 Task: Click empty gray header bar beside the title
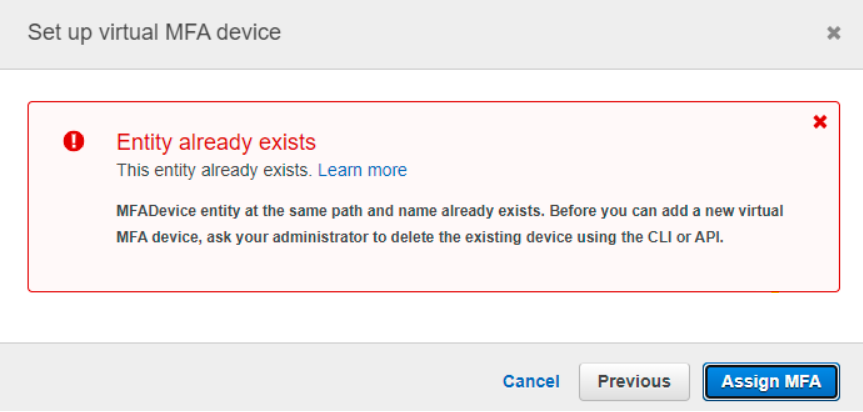[550, 34]
